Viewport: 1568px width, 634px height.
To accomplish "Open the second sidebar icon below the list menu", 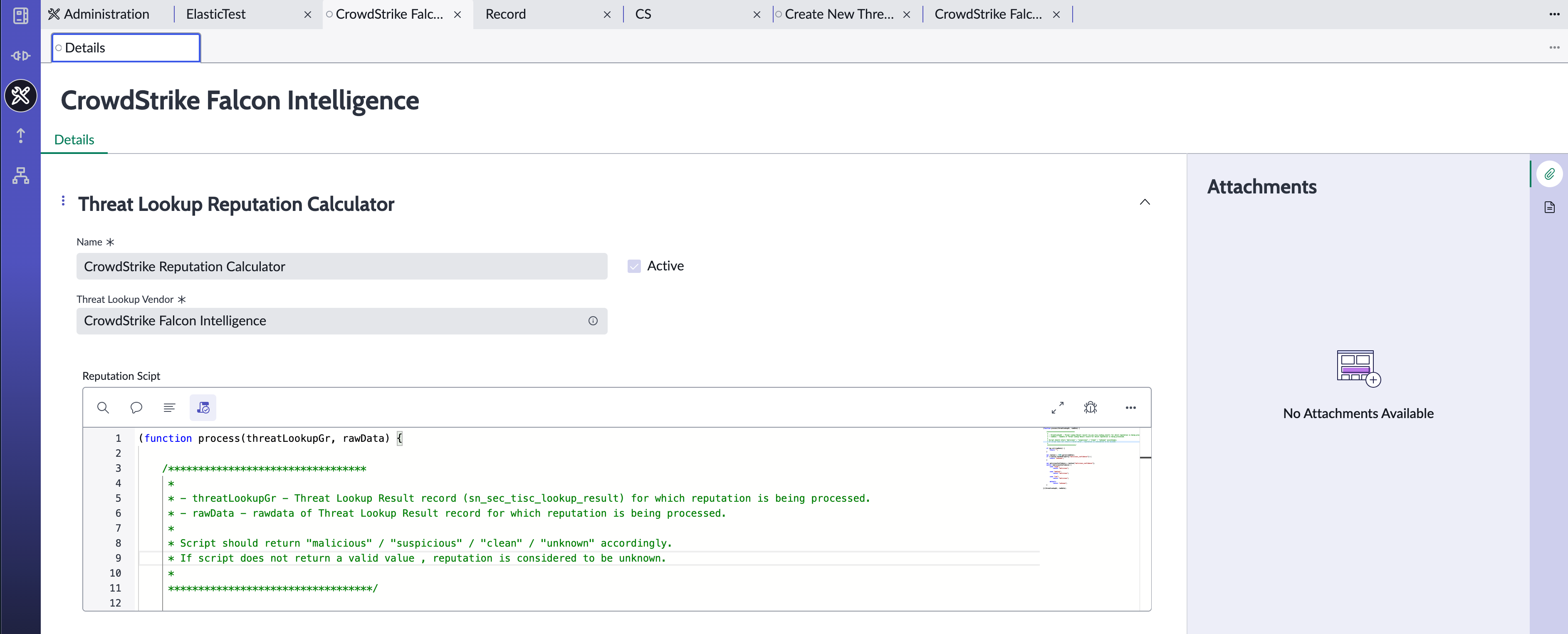I will click(21, 55).
